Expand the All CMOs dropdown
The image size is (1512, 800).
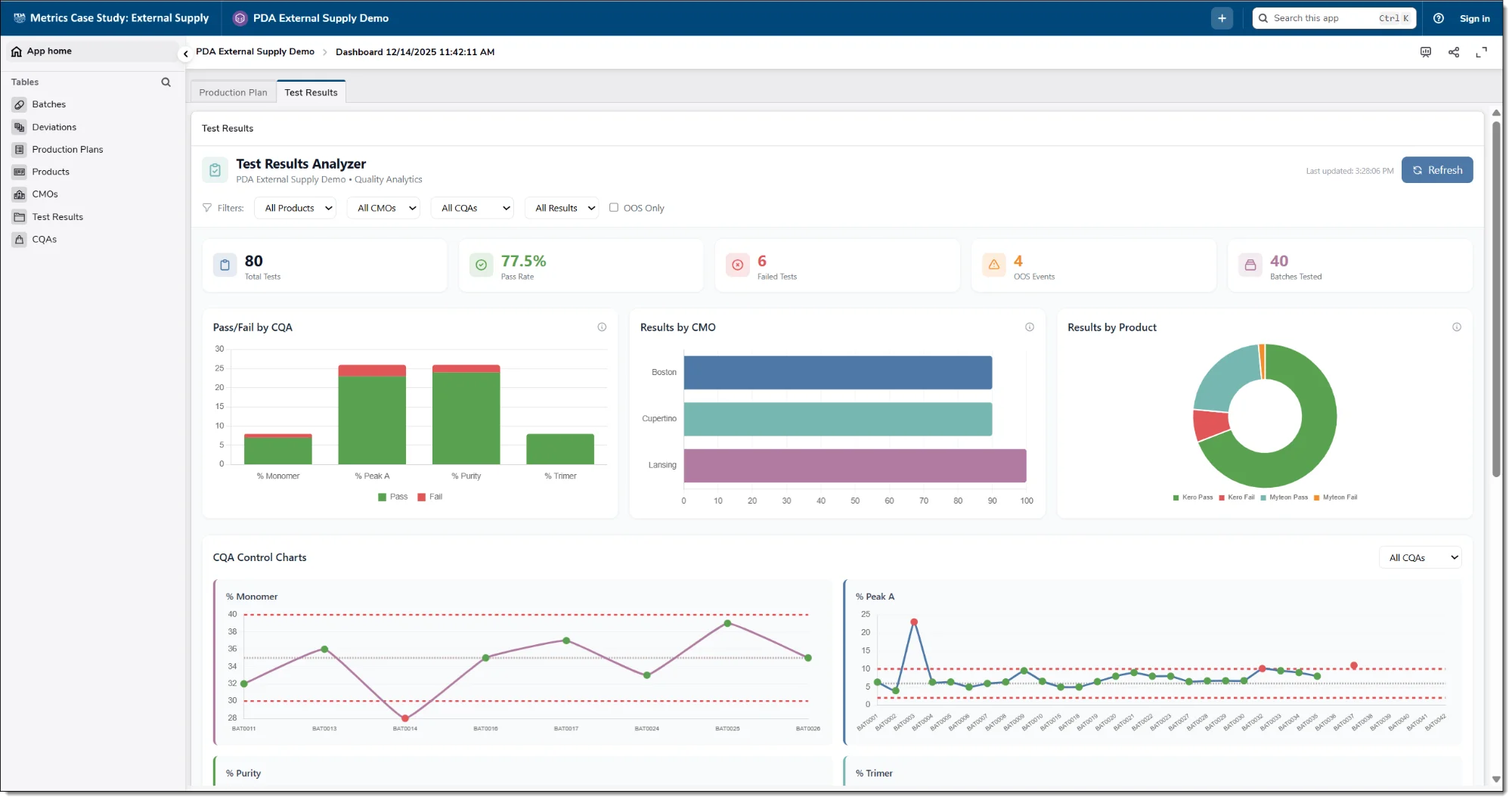coord(383,207)
